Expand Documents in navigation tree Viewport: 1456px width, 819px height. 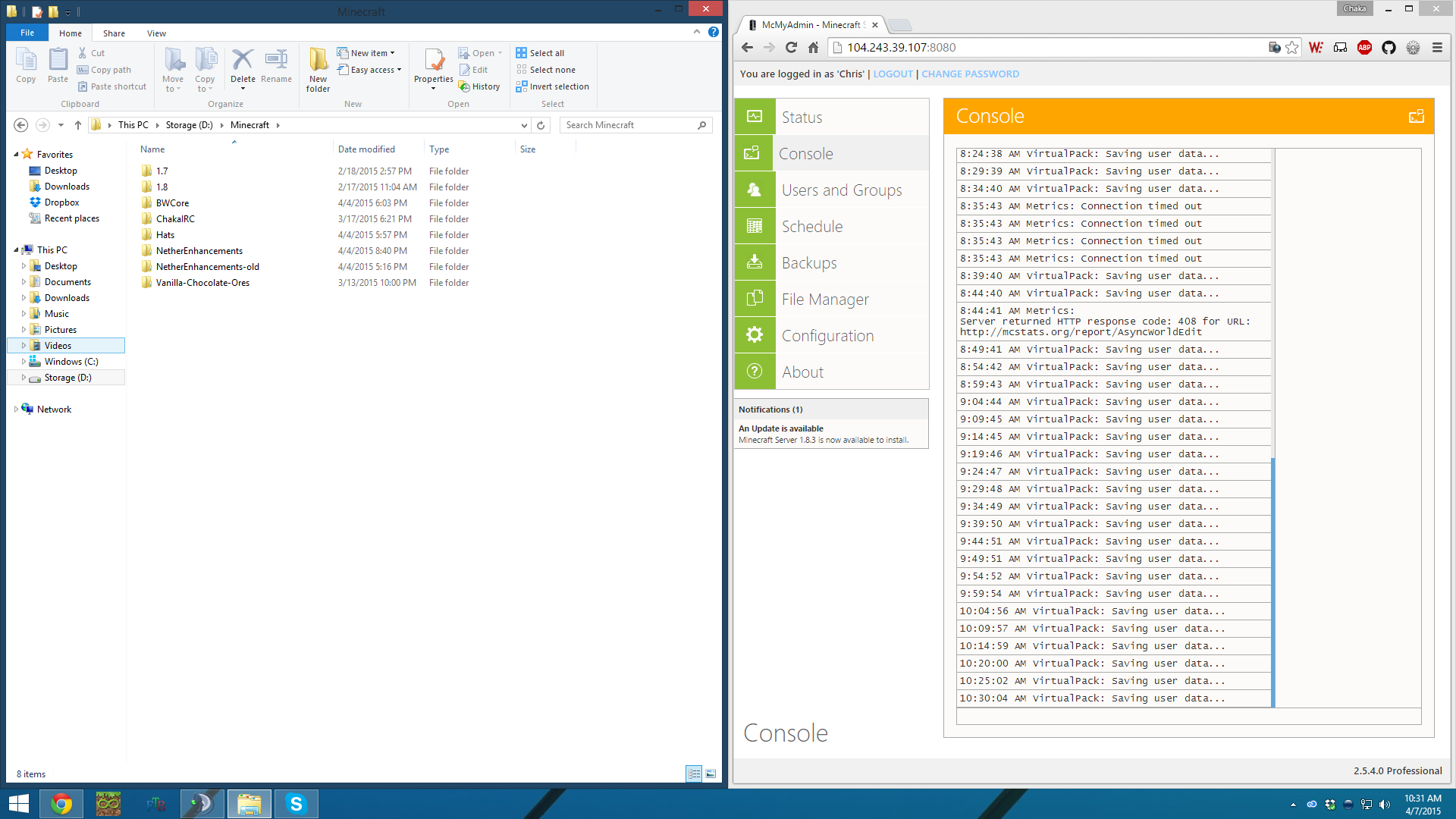[x=24, y=282]
